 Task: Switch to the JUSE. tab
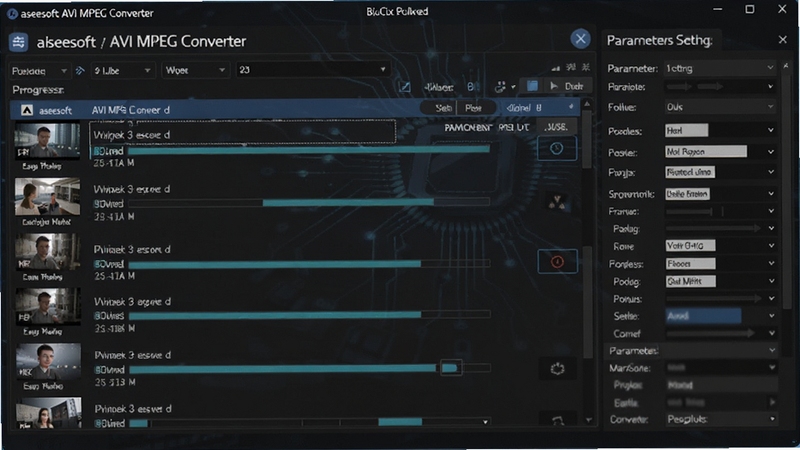(556, 127)
